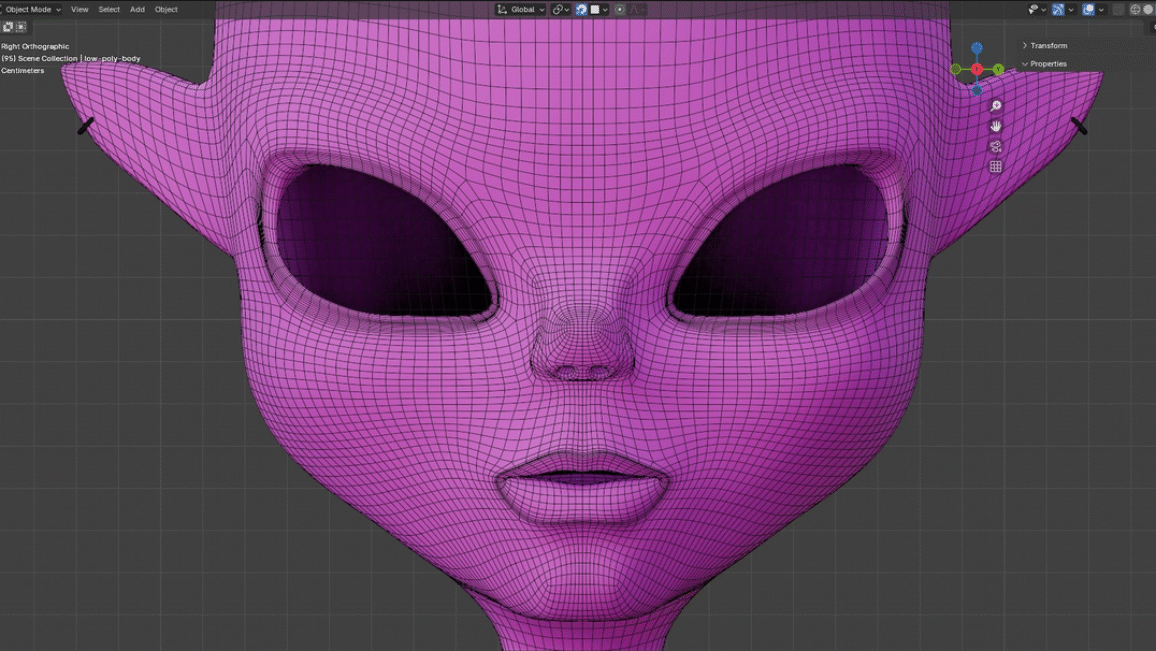Open the Add menu
The width and height of the screenshot is (1156, 651).
137,9
